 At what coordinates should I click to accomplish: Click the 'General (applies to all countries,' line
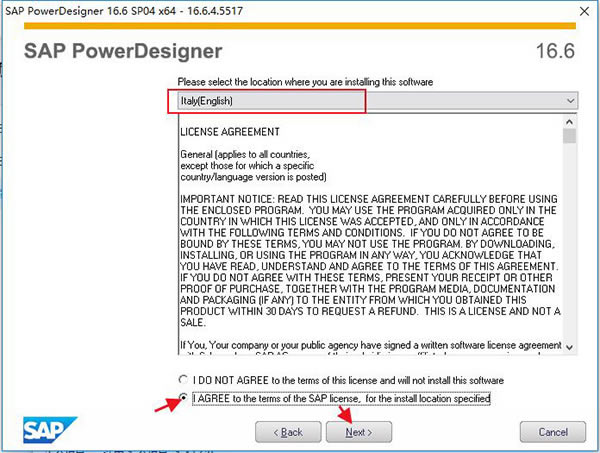(245, 155)
